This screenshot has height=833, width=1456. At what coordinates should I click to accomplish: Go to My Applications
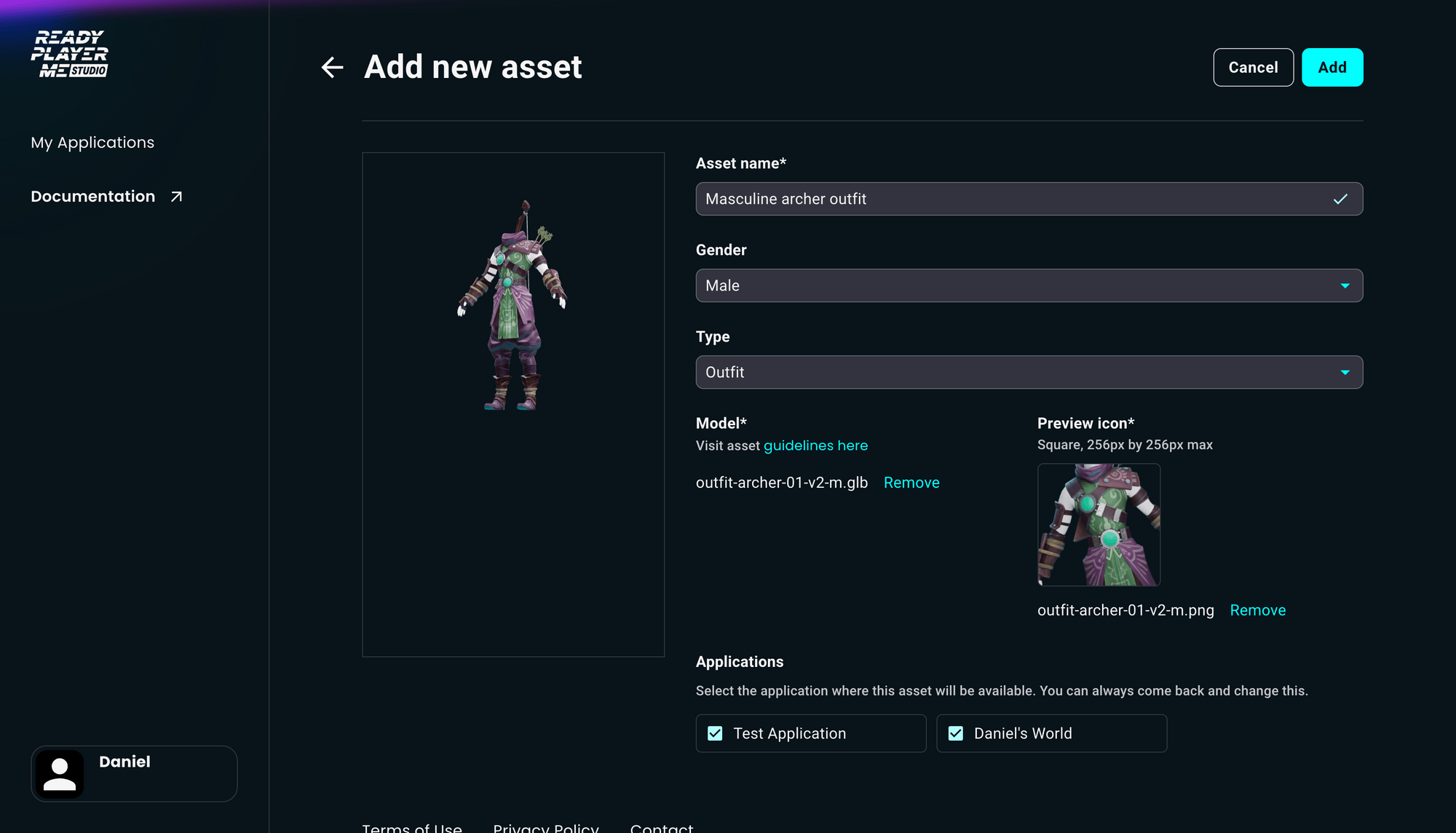[92, 142]
